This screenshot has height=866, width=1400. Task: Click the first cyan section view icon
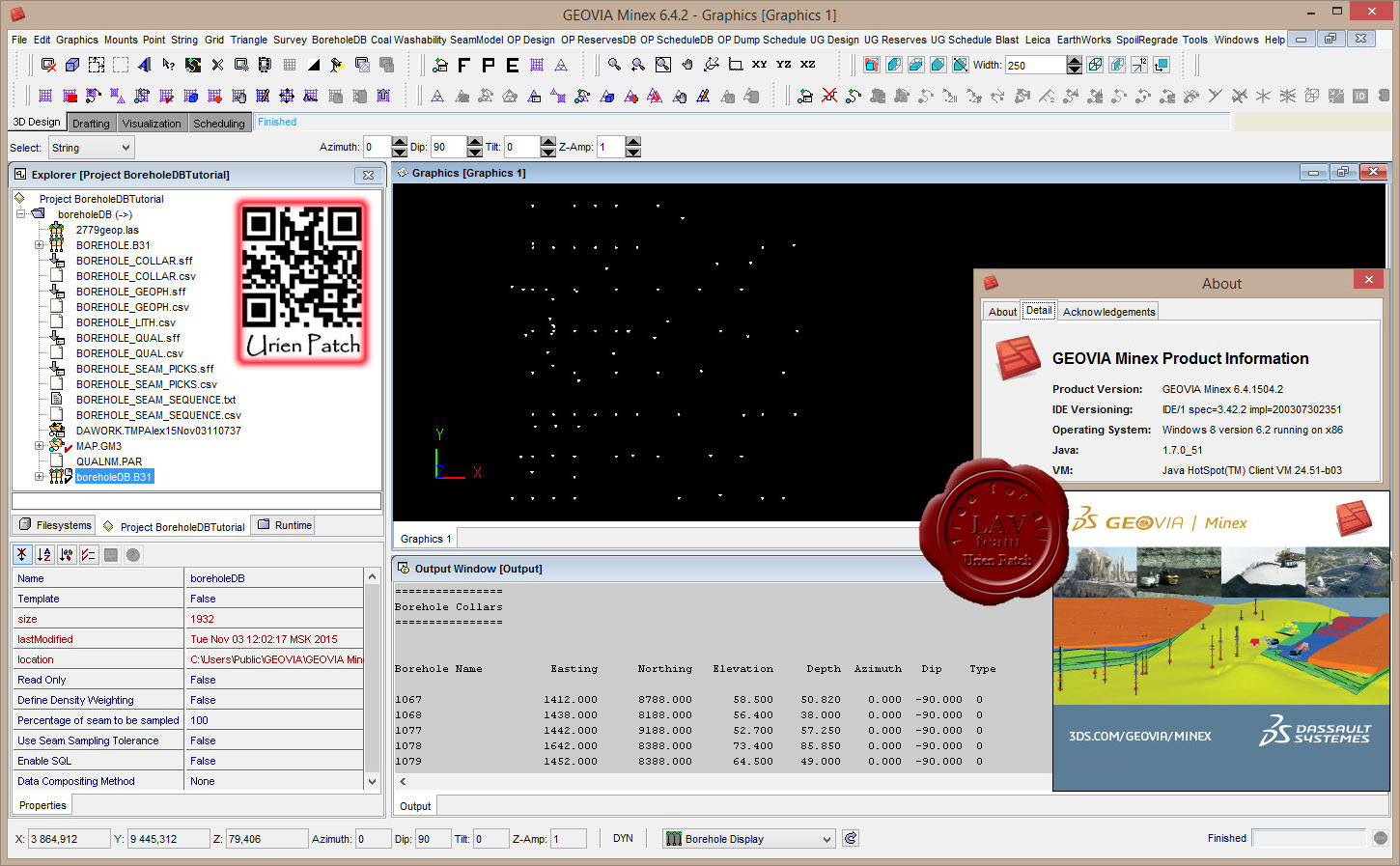(x=871, y=65)
